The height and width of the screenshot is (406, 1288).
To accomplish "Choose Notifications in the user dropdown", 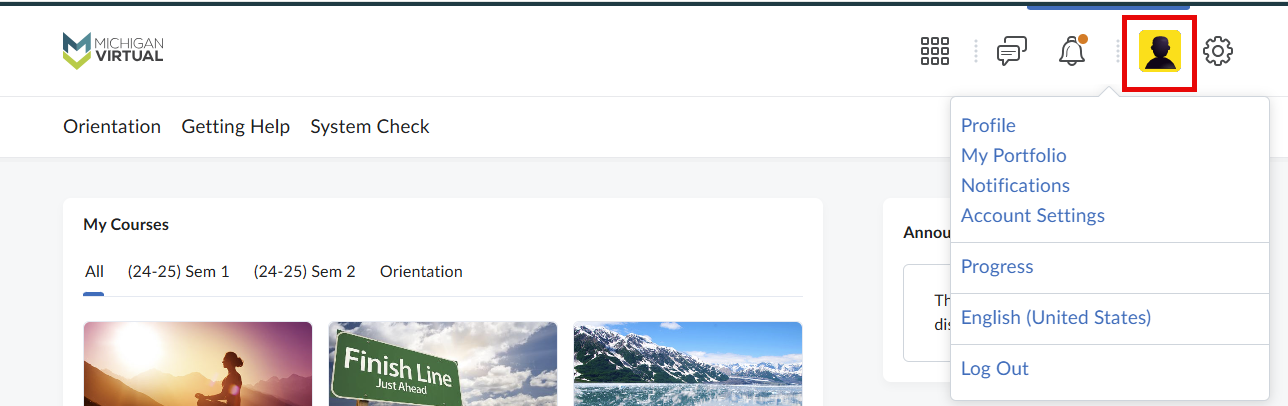I will tap(1015, 185).
